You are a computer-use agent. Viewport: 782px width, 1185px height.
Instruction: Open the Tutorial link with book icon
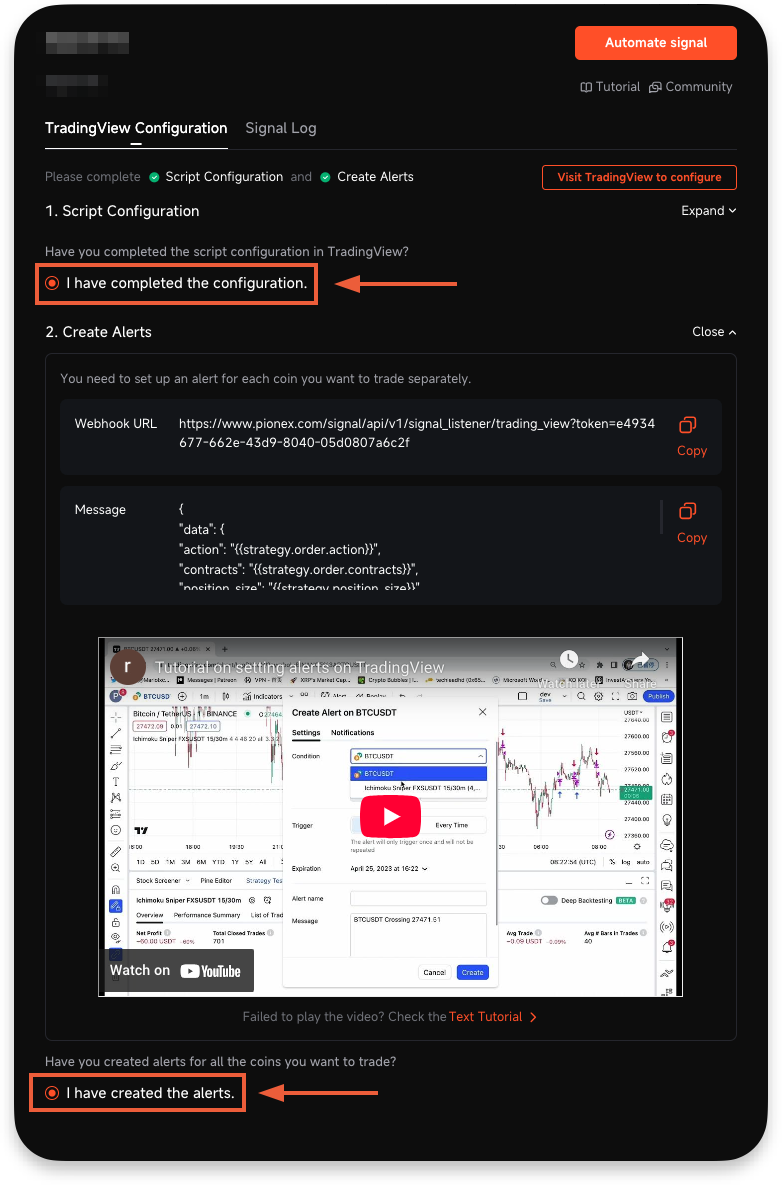click(x=610, y=87)
